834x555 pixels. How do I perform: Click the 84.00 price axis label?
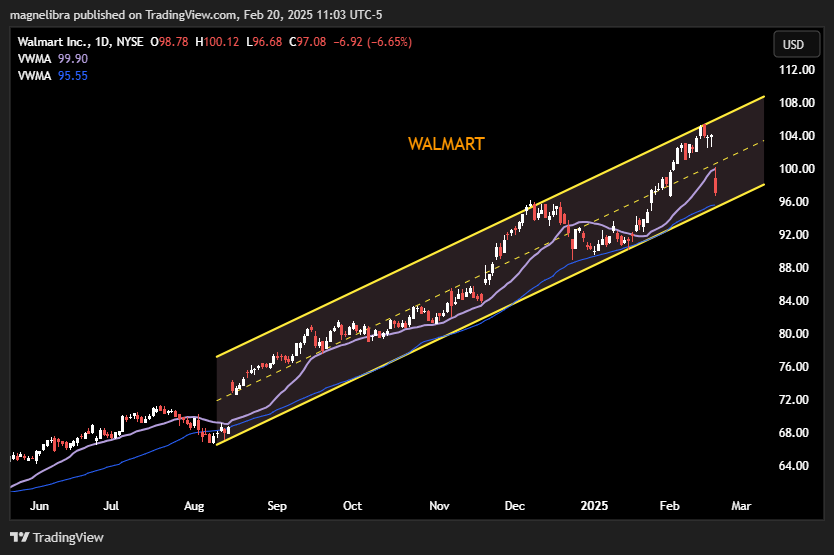pyautogui.click(x=794, y=301)
